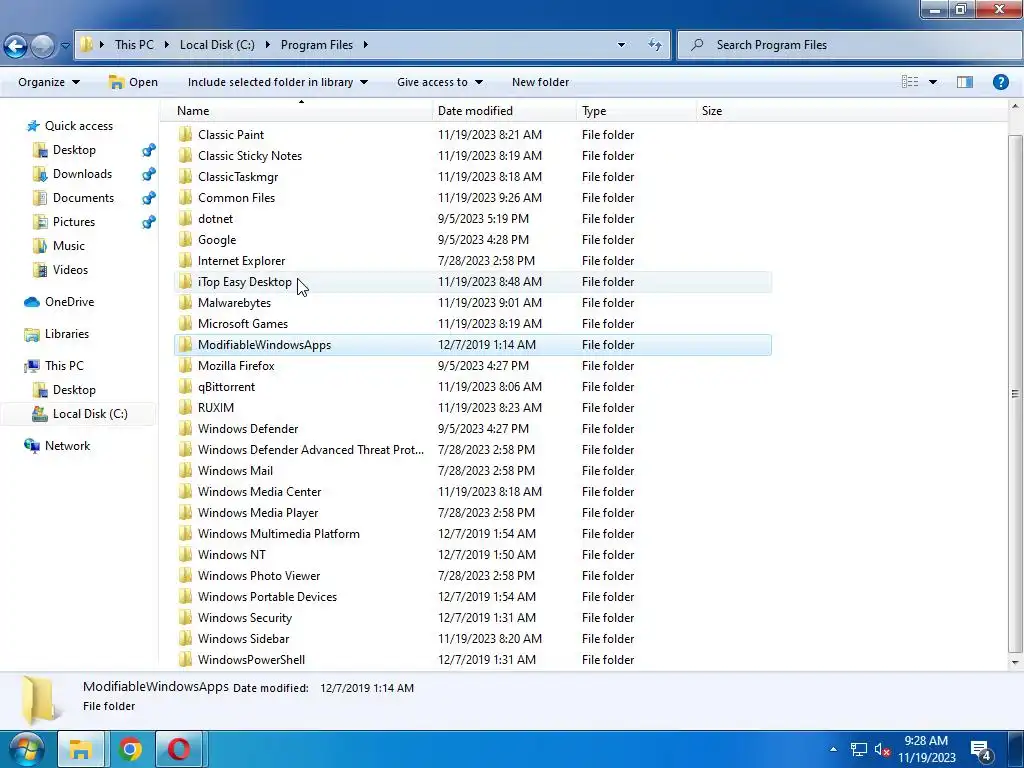1024x768 pixels.
Task: Click File Explorer icon in taskbar
Action: coord(81,749)
